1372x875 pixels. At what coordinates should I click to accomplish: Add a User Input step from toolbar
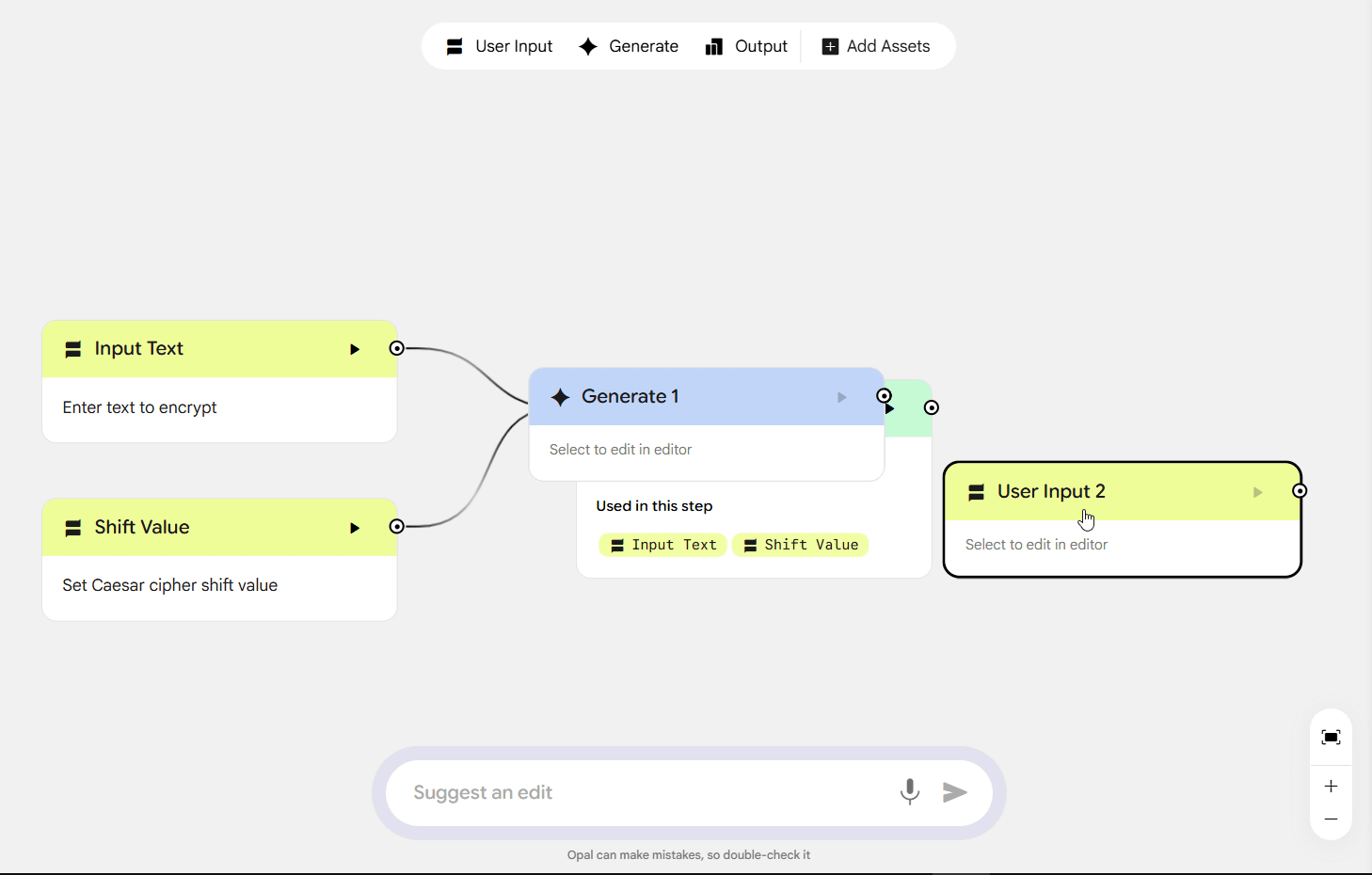pyautogui.click(x=500, y=46)
